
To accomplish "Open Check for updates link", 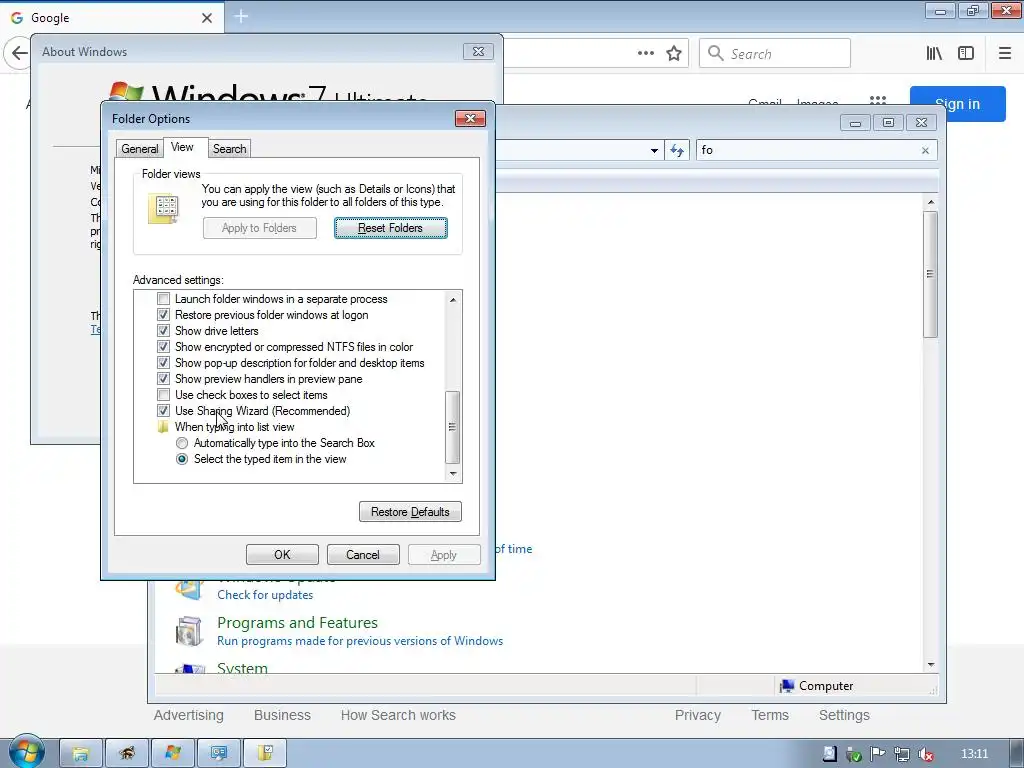I will [265, 595].
